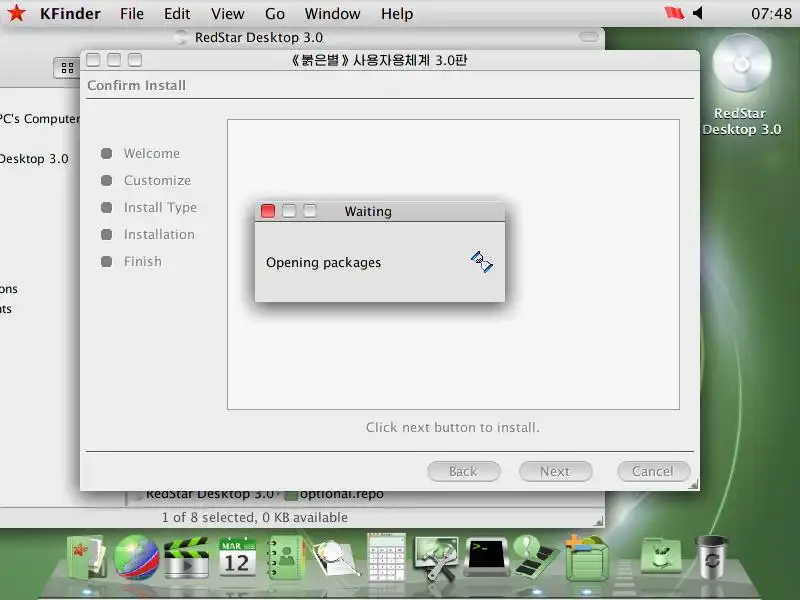This screenshot has width=800, height=600.
Task: Open the Go menu
Action: coord(274,14)
